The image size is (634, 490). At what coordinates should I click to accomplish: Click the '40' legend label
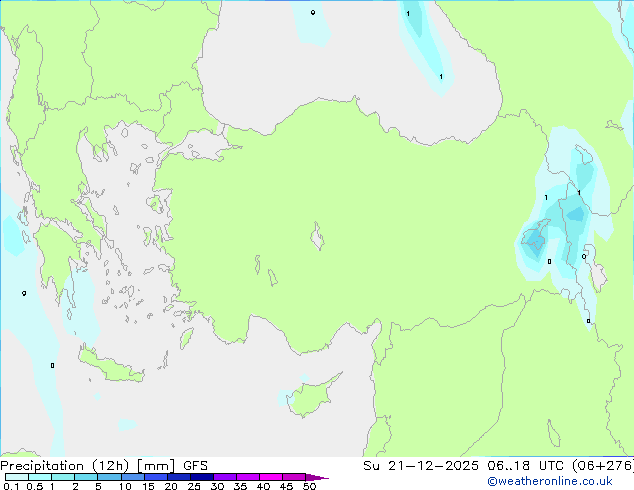click(x=263, y=486)
